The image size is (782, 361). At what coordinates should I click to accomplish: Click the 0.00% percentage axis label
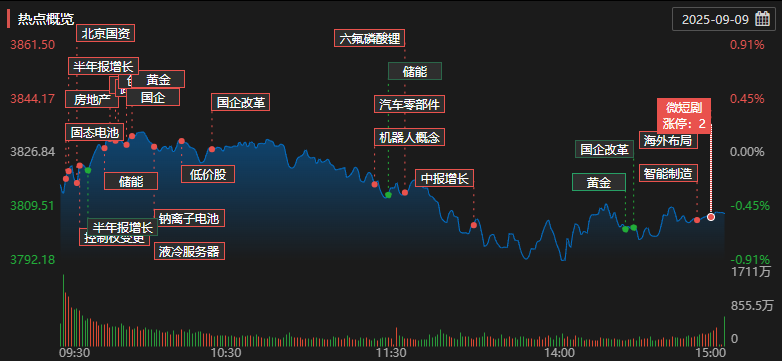point(747,152)
